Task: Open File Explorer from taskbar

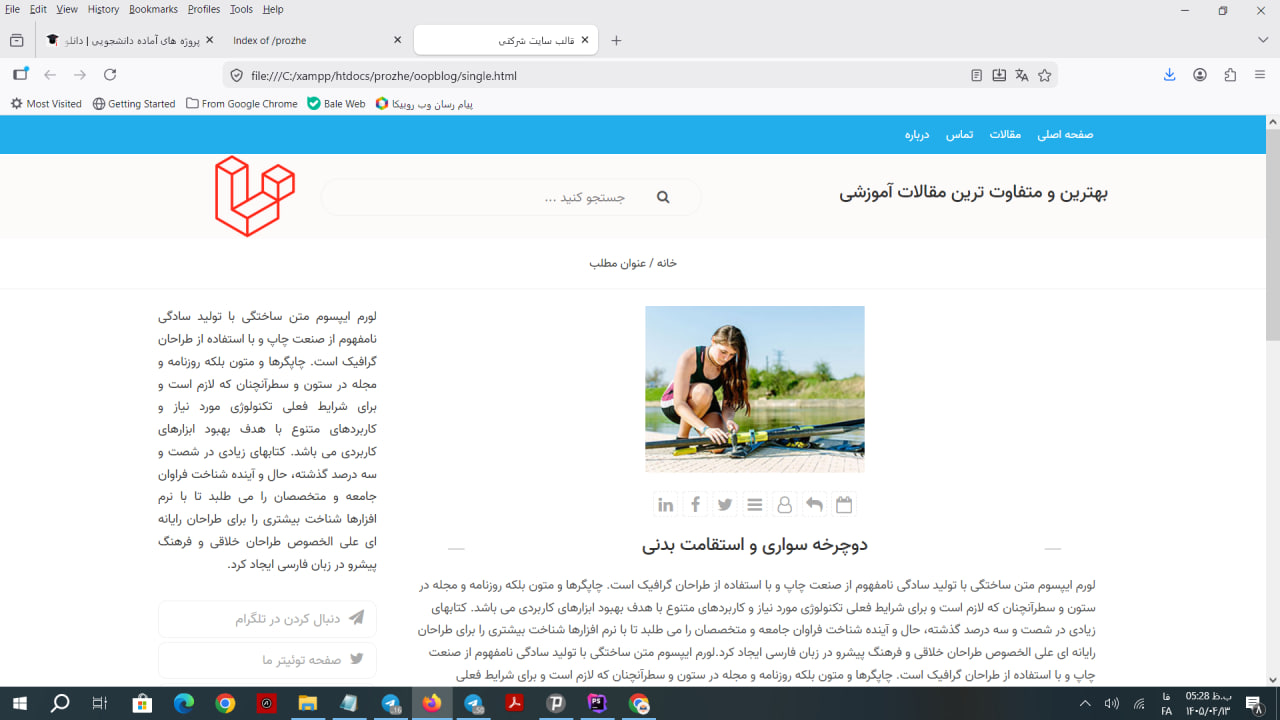Action: pos(307,704)
